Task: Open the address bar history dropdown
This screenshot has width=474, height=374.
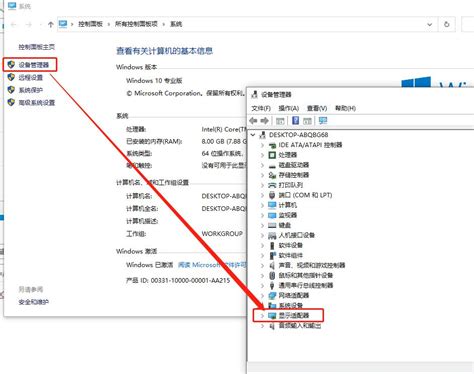Action: coord(429,24)
